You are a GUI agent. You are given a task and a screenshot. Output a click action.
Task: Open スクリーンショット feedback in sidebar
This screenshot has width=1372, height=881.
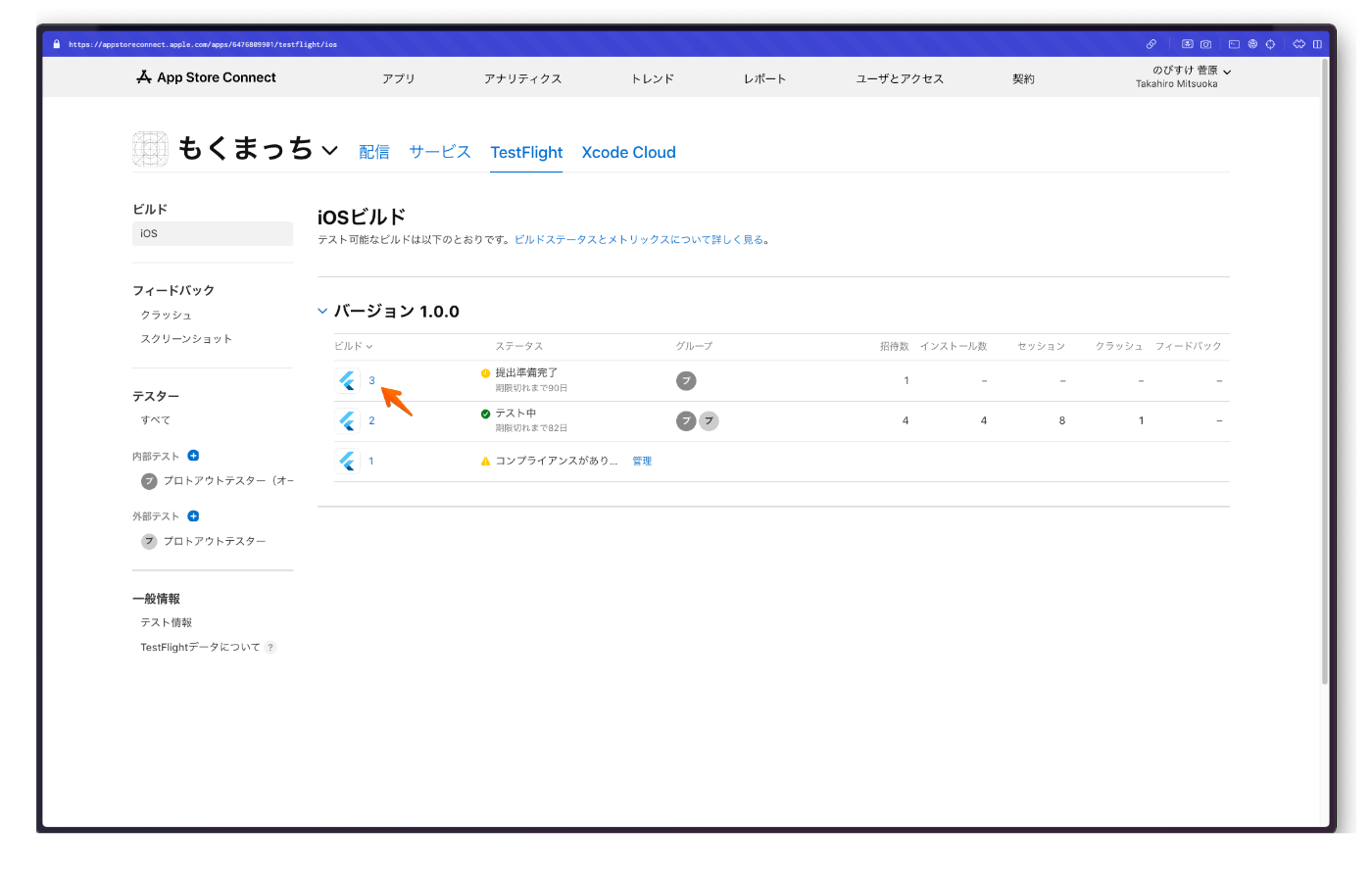coord(186,339)
